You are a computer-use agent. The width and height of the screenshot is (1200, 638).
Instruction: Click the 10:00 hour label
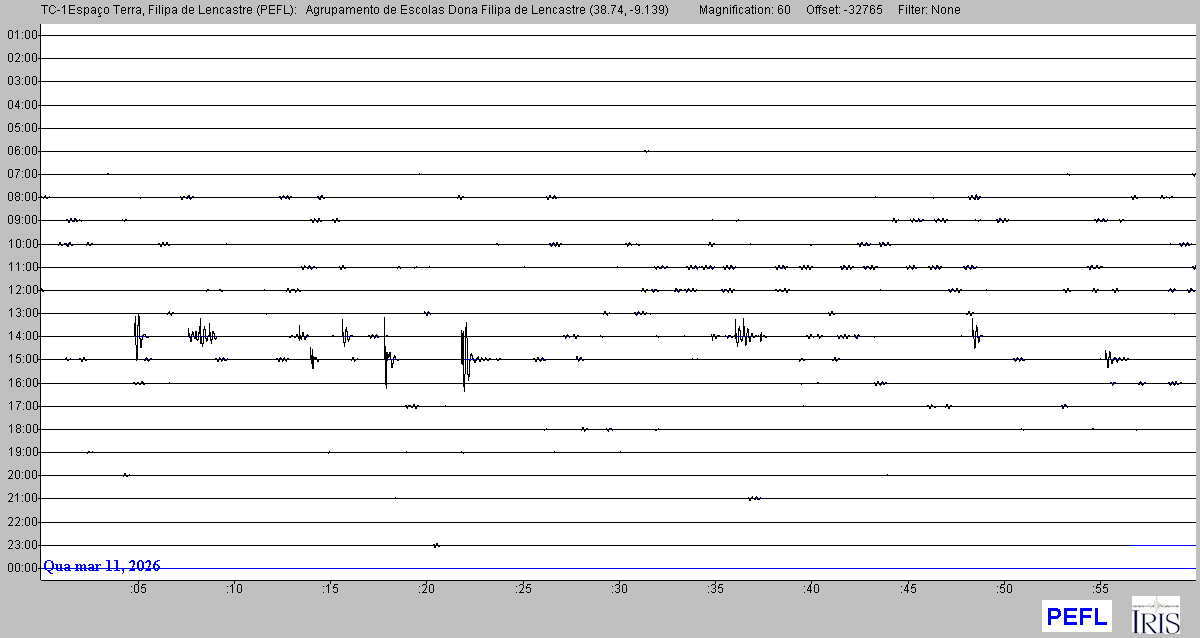click(x=22, y=244)
